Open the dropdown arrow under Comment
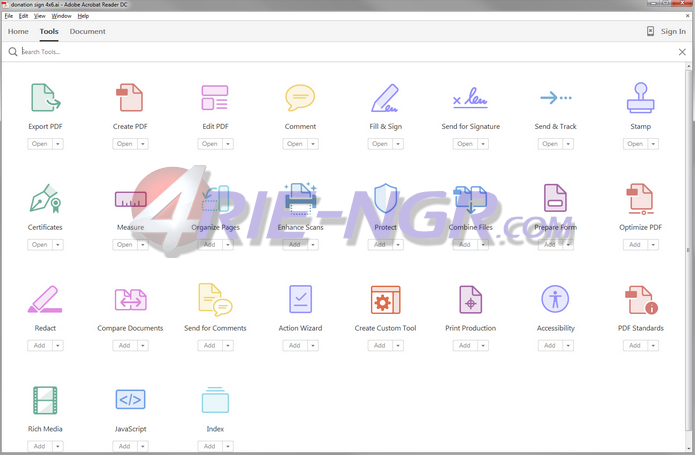 313,144
